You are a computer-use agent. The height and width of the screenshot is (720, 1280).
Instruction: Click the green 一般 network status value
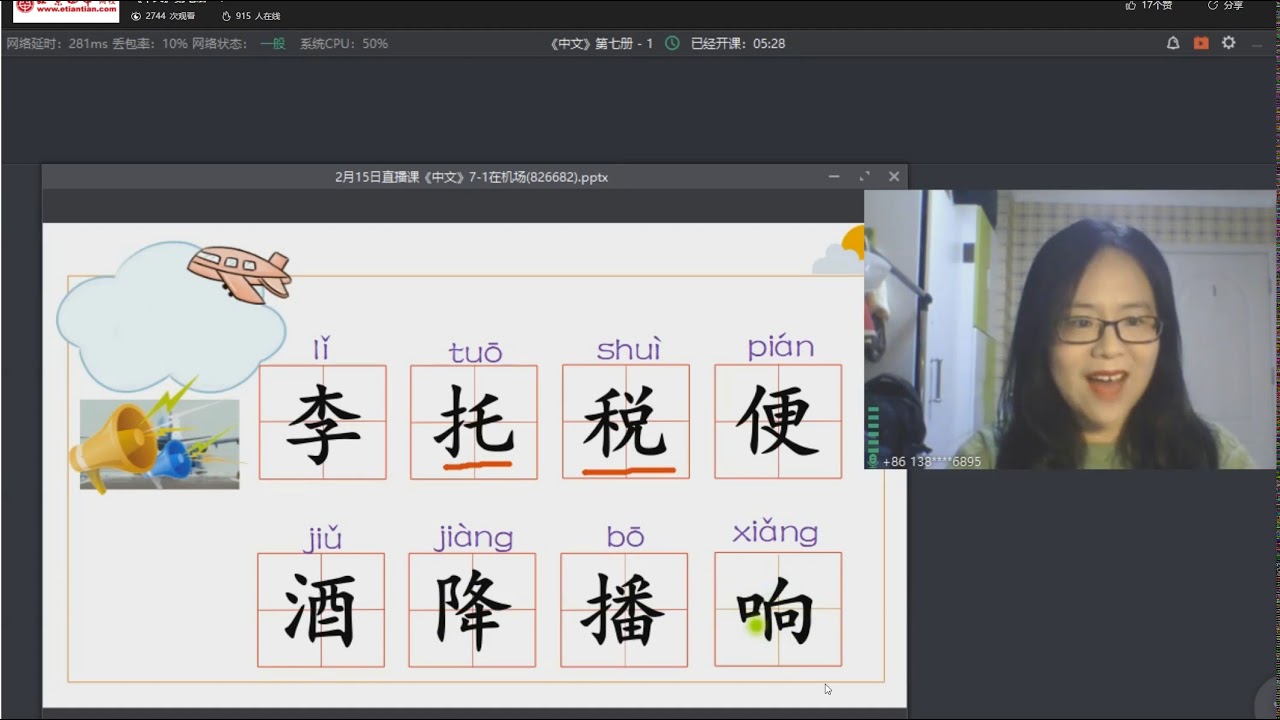tap(272, 43)
